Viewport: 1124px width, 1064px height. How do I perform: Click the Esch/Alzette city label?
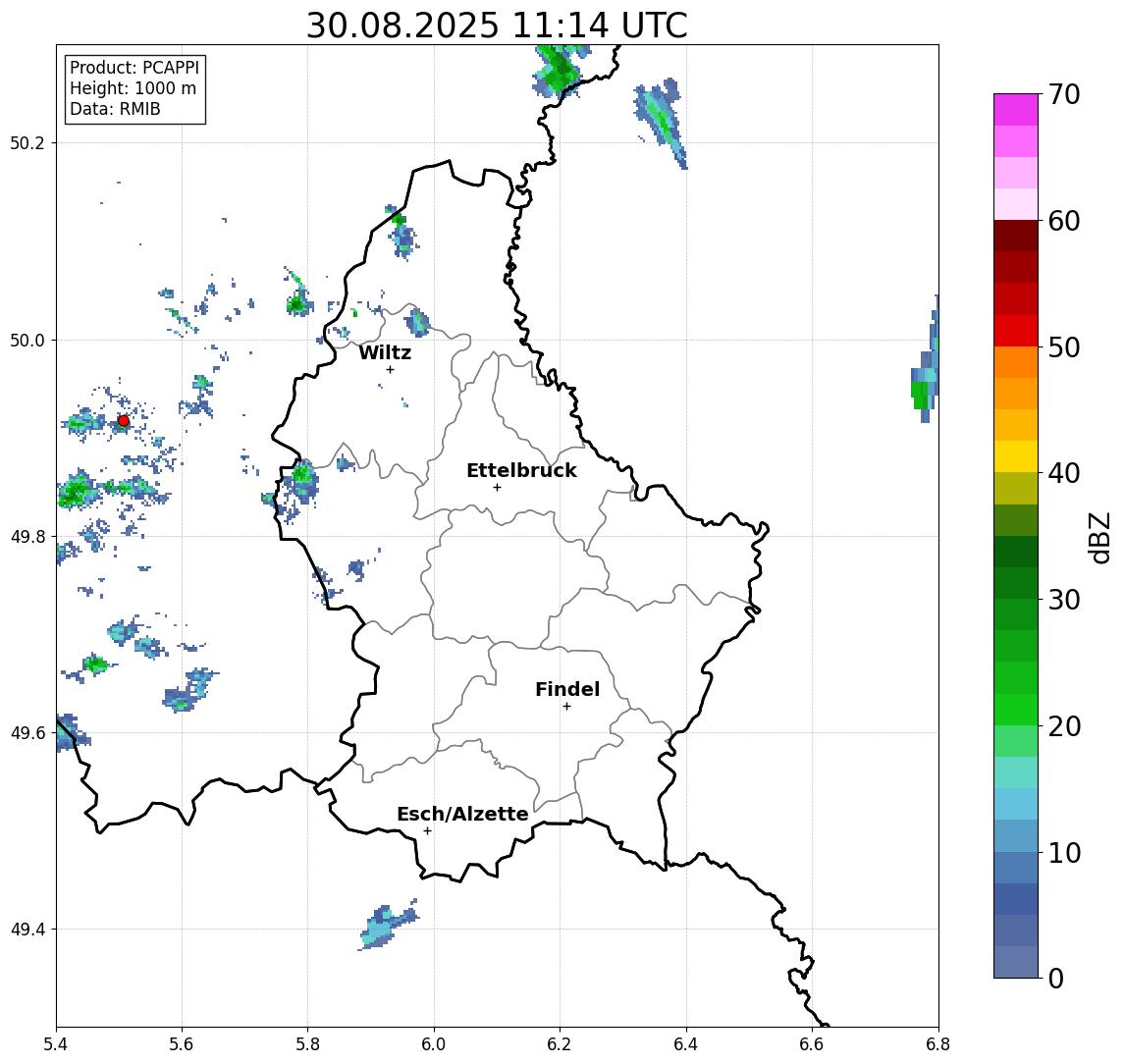(x=462, y=814)
